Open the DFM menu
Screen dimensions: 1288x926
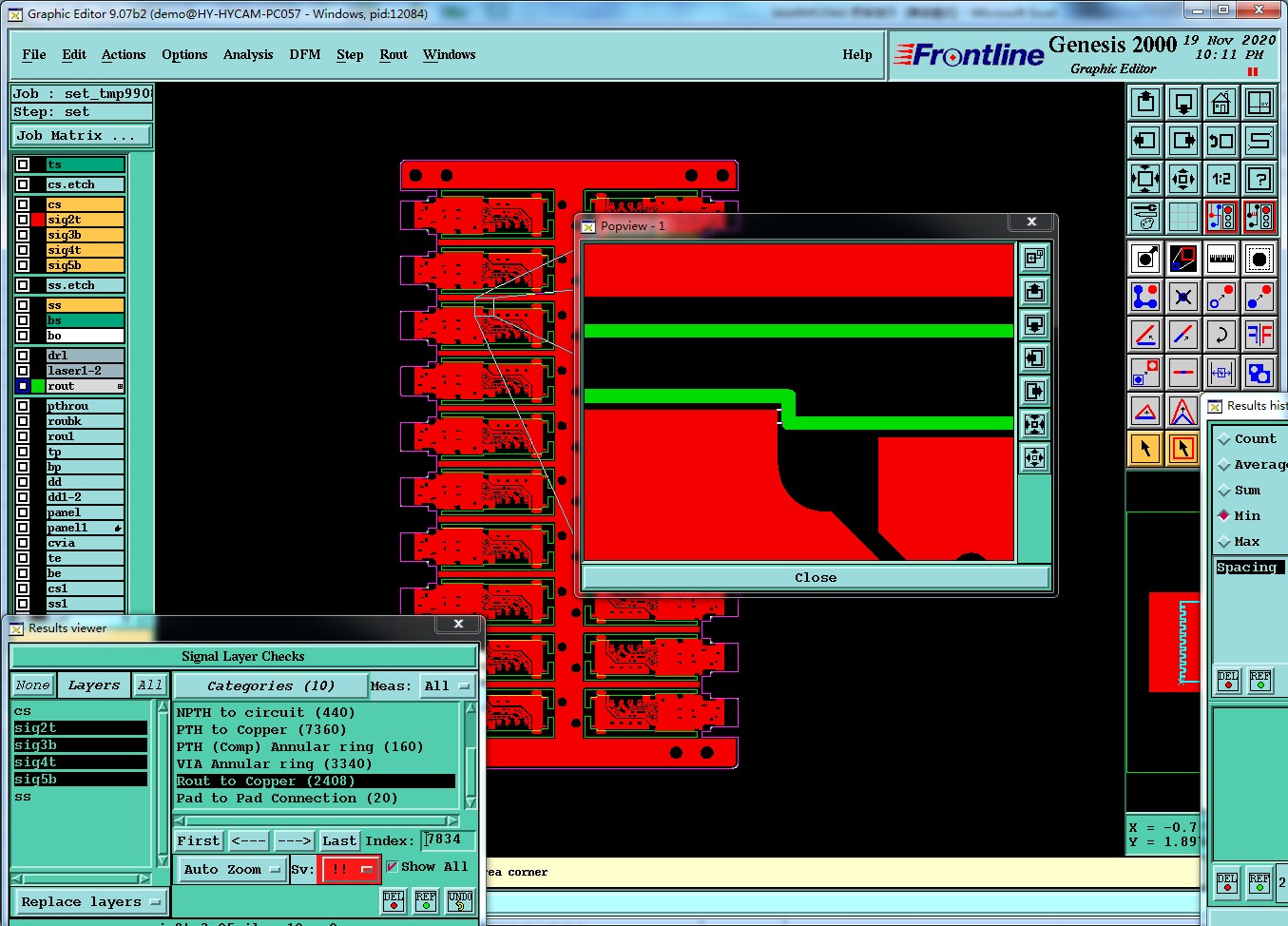(x=305, y=54)
